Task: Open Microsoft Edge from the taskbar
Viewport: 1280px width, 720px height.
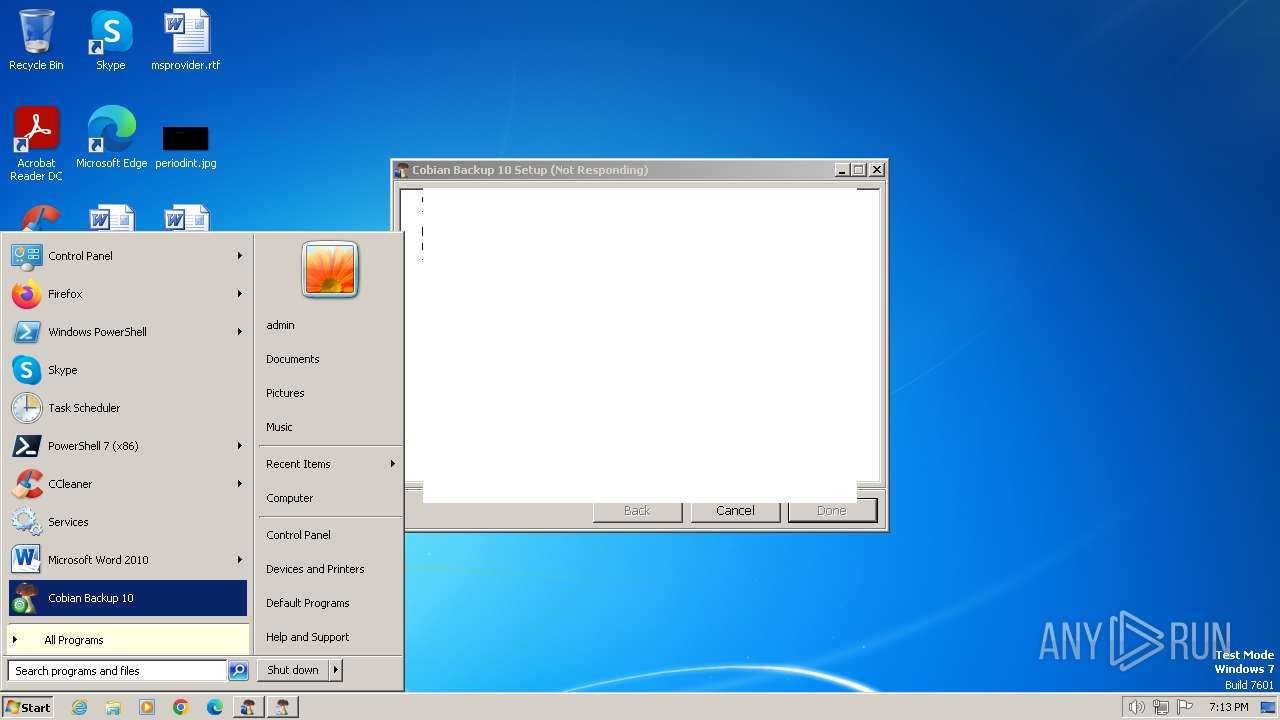Action: click(215, 707)
